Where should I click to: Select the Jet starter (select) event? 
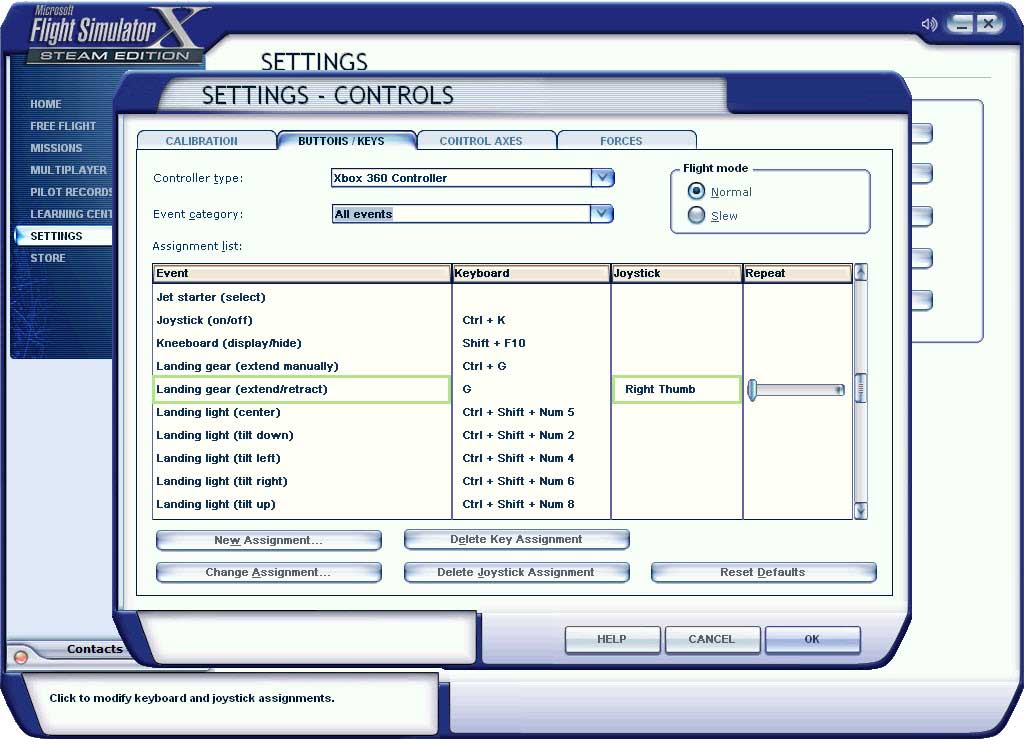click(x=211, y=297)
